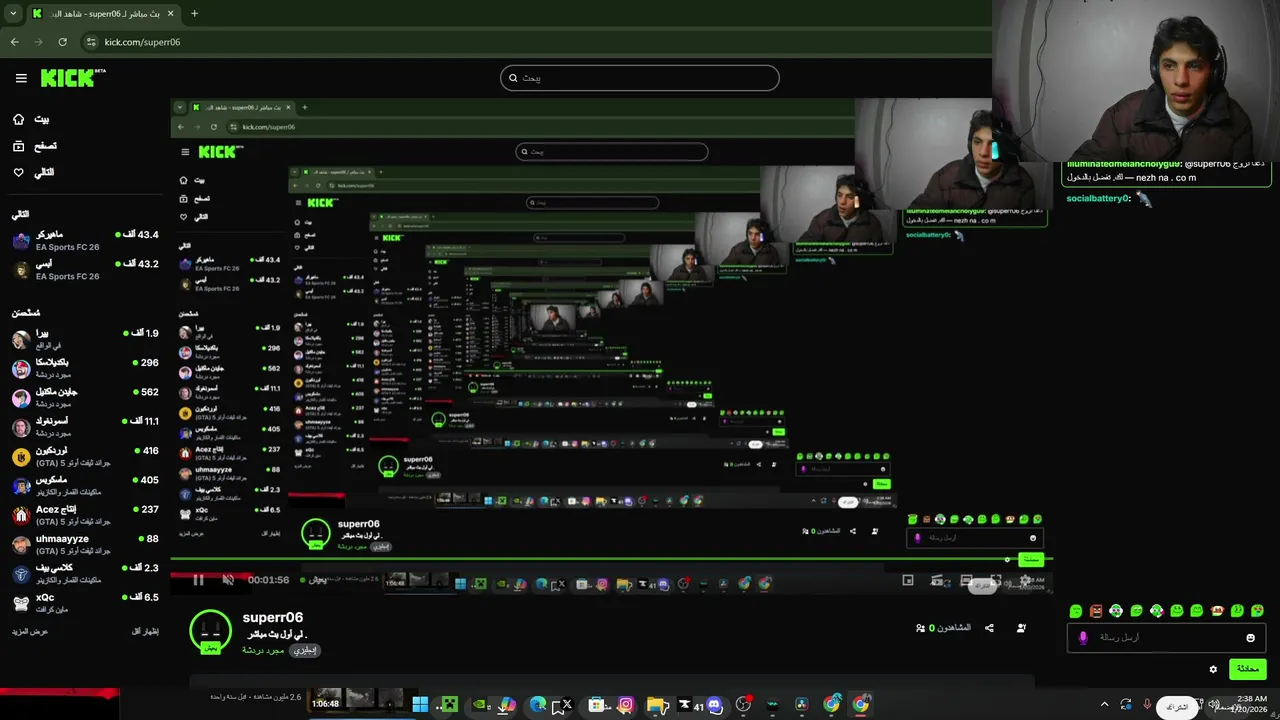Enter fullscreen on the video player
Image resolution: width=1280 pixels, height=720 pixels.
click(x=995, y=580)
